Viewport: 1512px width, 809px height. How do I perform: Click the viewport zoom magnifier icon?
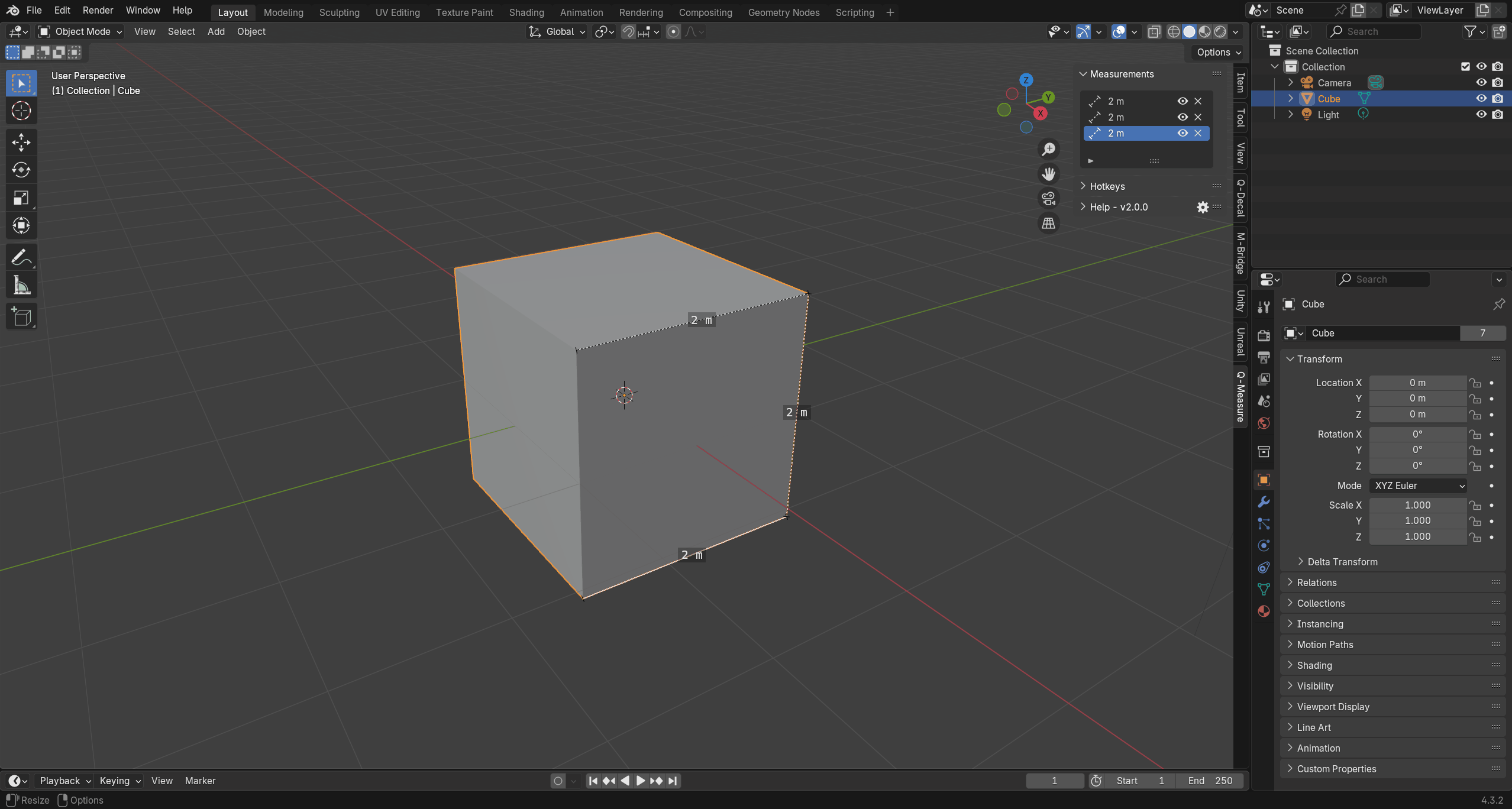[x=1048, y=149]
